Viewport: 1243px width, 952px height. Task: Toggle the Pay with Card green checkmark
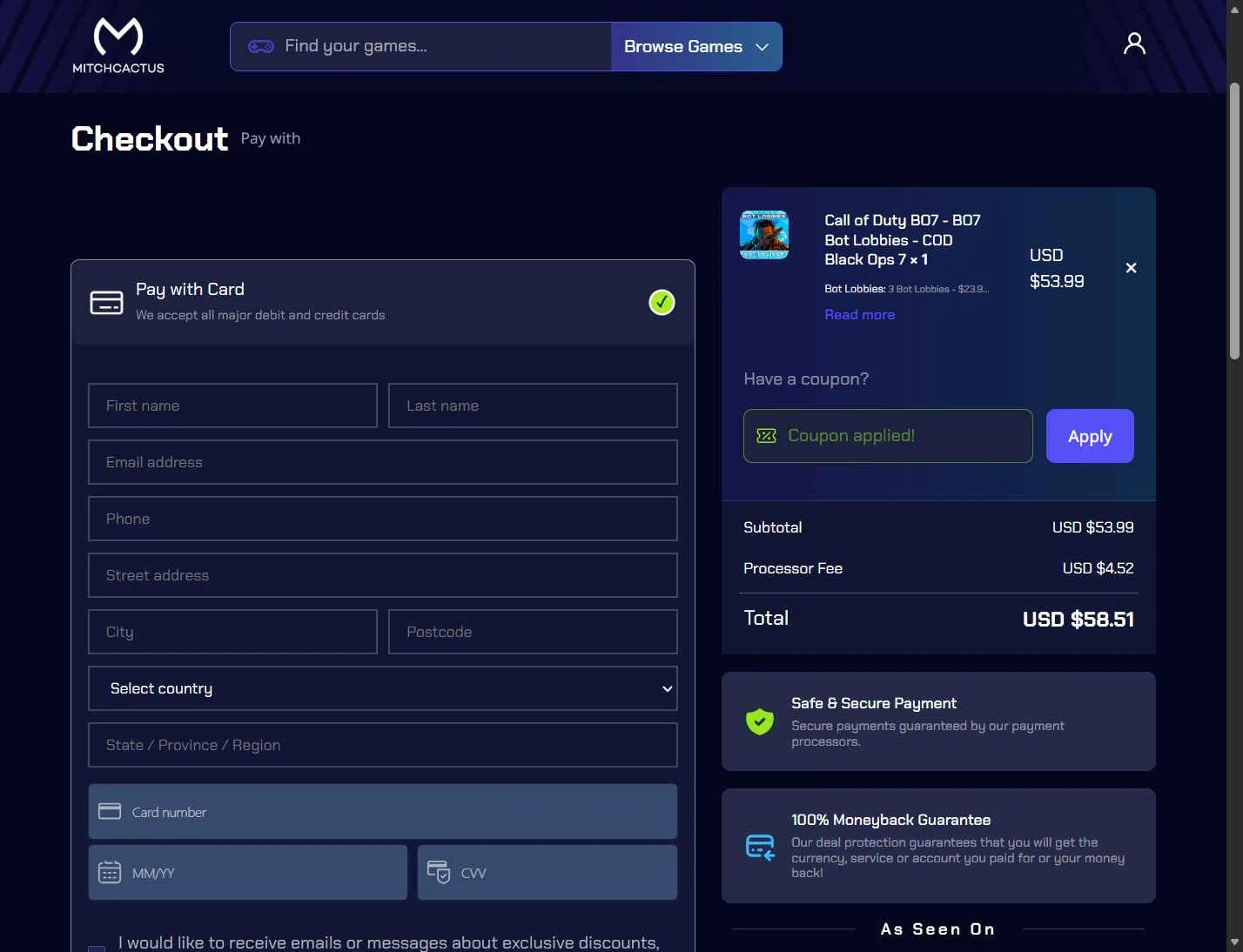click(x=662, y=303)
